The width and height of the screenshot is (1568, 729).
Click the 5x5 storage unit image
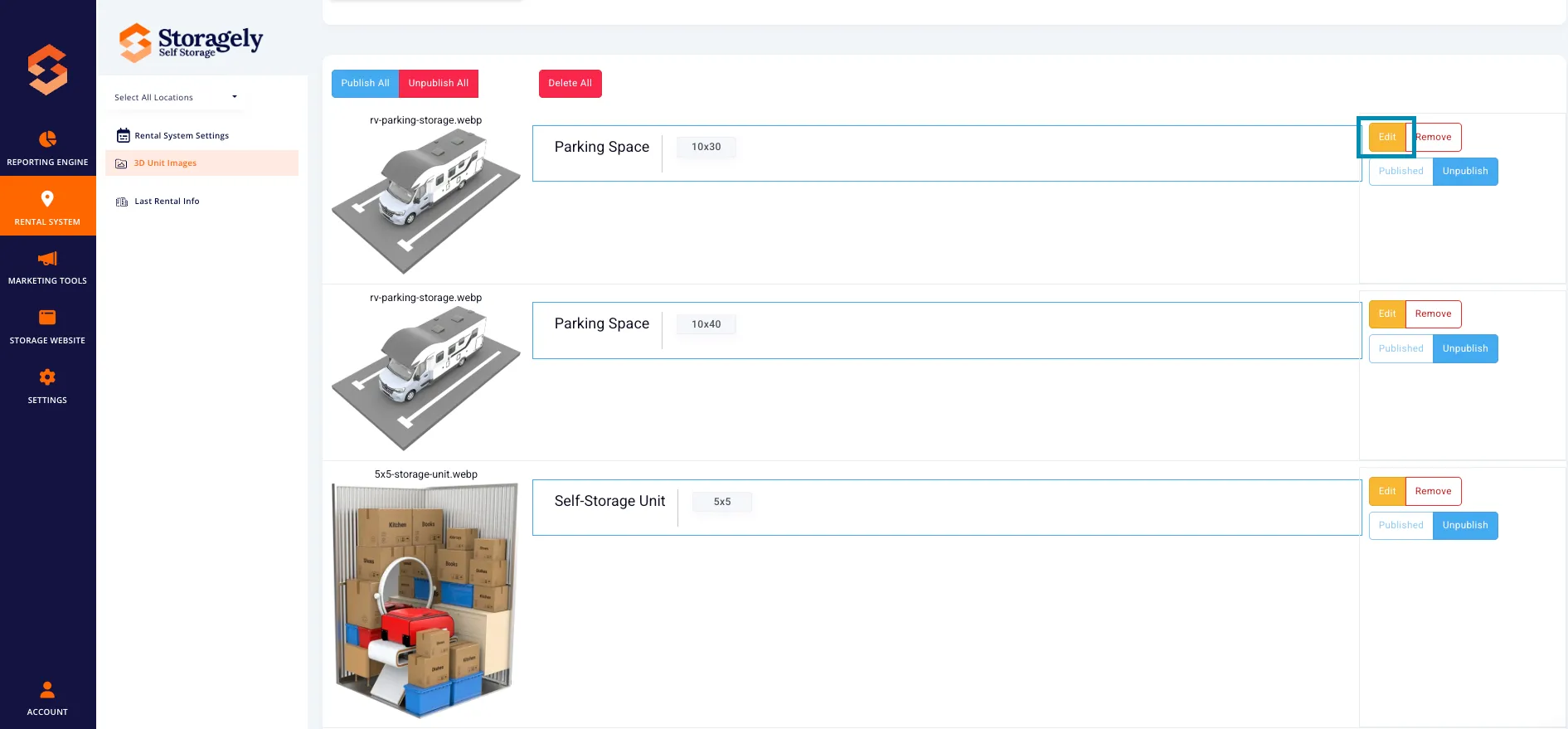pos(426,600)
